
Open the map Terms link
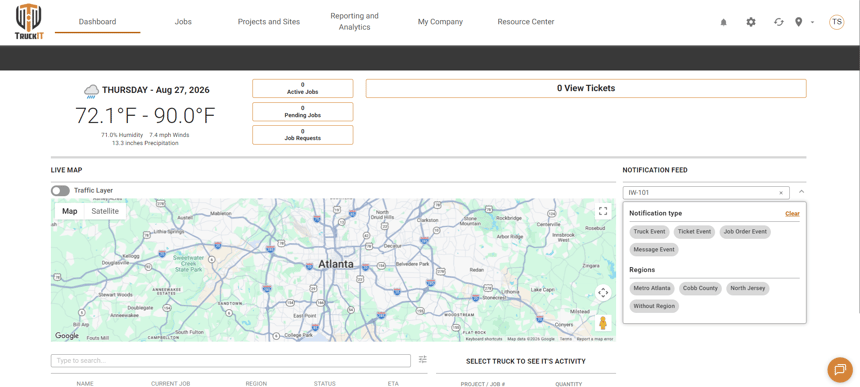click(x=565, y=339)
